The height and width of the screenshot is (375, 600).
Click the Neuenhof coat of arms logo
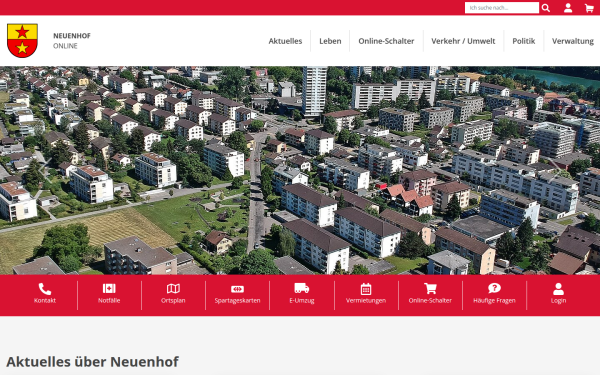tap(22, 41)
